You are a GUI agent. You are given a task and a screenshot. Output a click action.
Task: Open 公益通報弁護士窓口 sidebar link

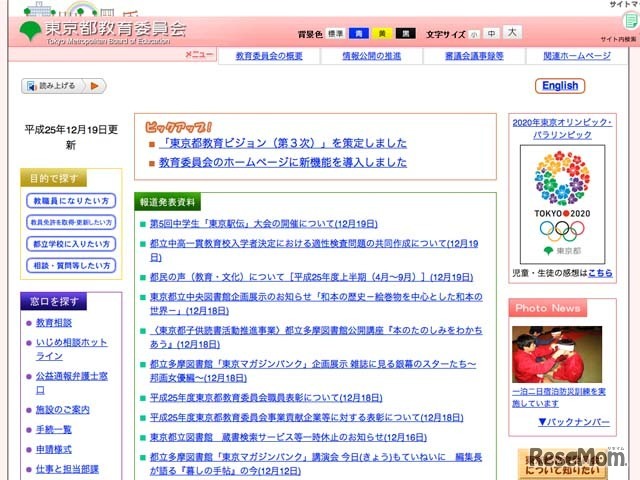point(72,383)
